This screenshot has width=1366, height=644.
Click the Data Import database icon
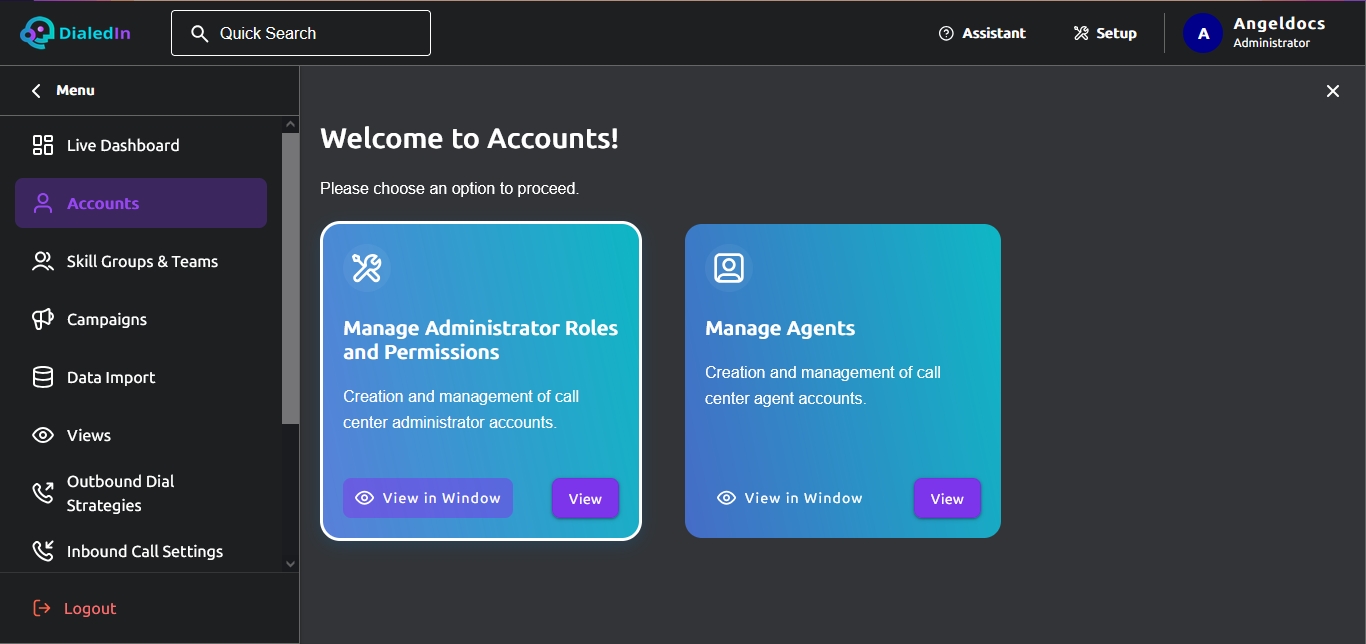pyautogui.click(x=43, y=378)
